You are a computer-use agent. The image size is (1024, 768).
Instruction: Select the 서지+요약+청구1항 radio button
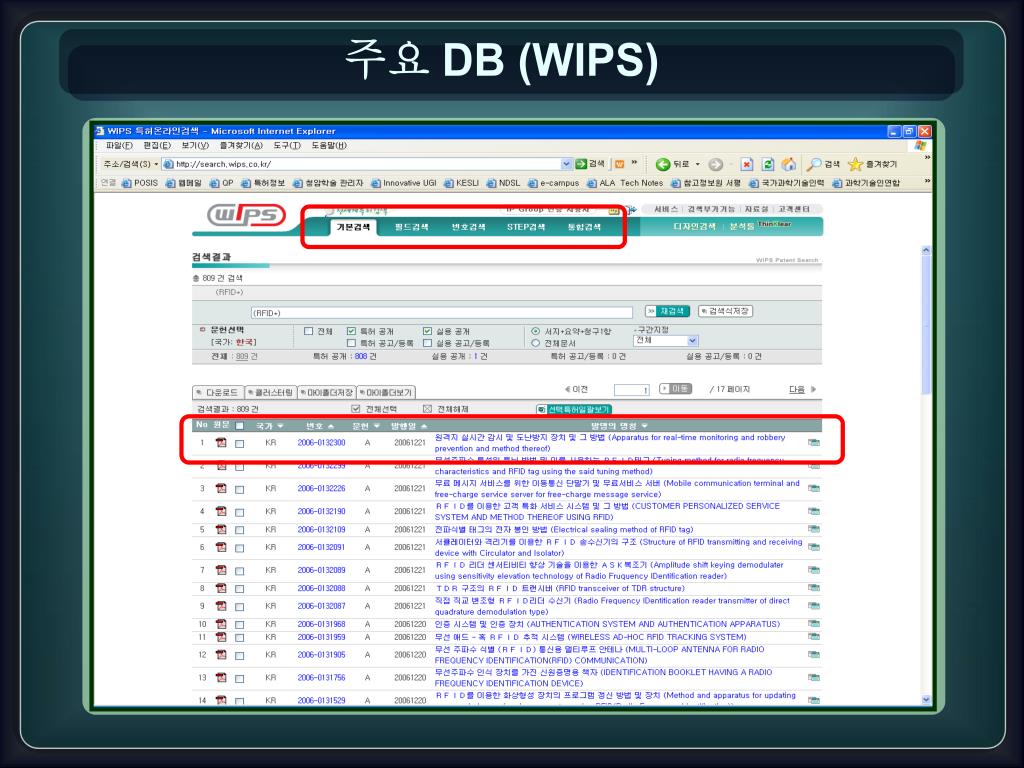pos(536,331)
